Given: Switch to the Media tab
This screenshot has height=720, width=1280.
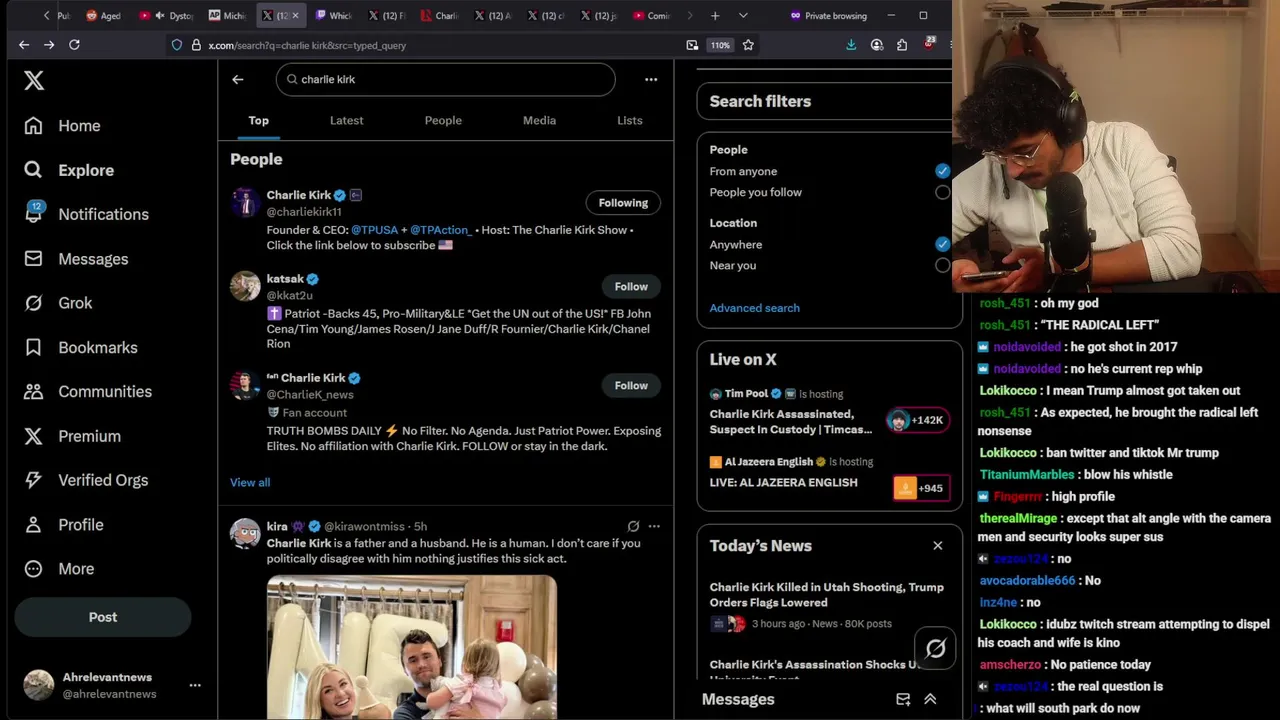Looking at the screenshot, I should 539,120.
